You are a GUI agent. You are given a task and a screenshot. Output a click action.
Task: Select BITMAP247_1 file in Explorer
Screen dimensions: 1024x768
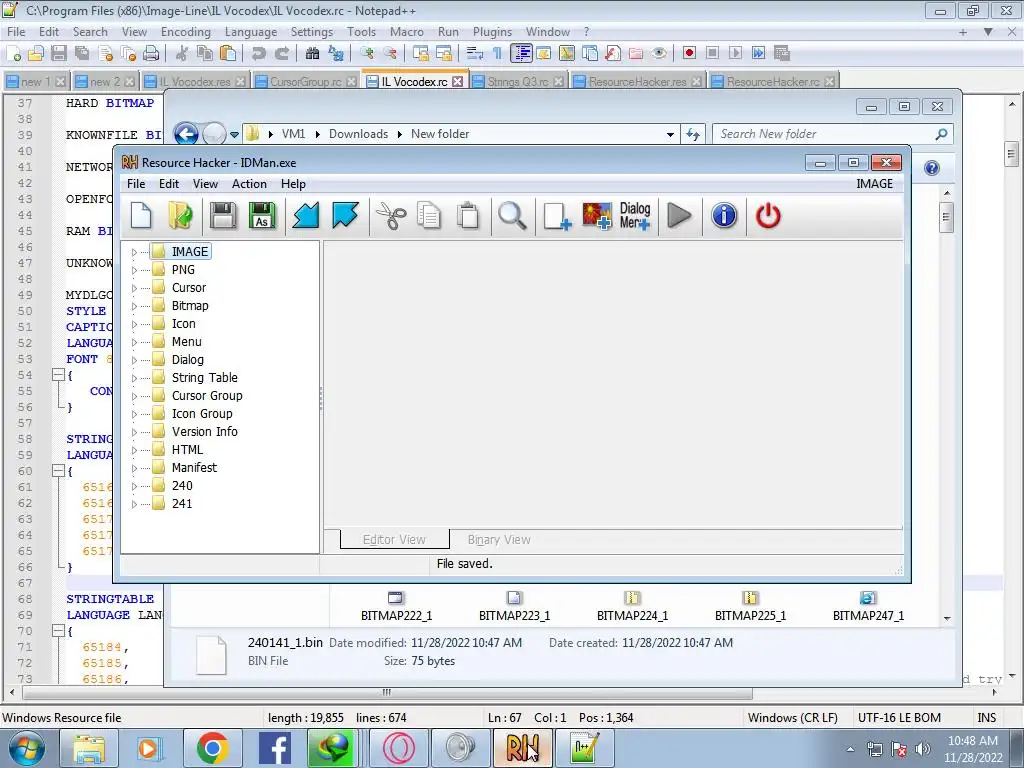pos(868,606)
